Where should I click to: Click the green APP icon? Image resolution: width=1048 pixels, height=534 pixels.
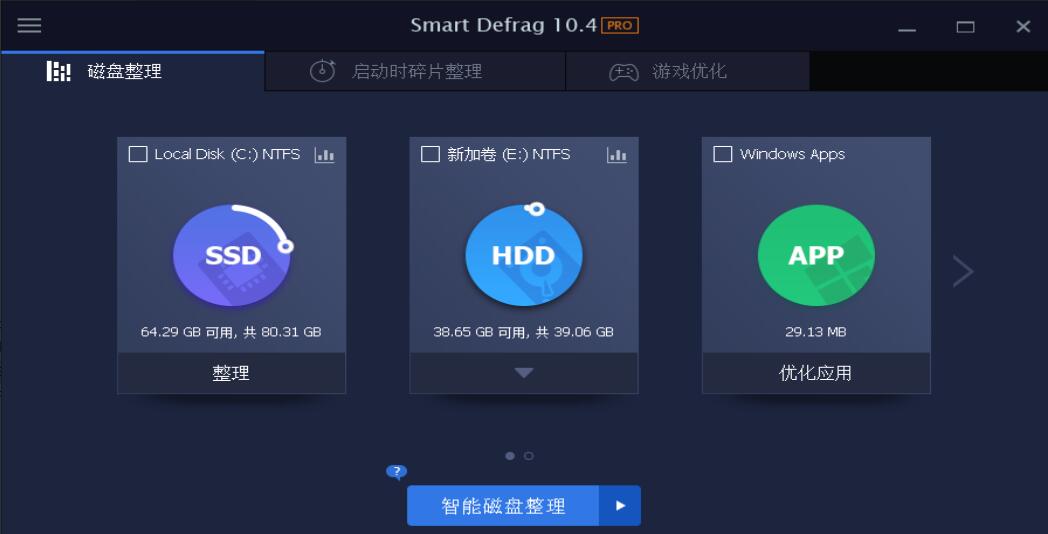pos(816,255)
